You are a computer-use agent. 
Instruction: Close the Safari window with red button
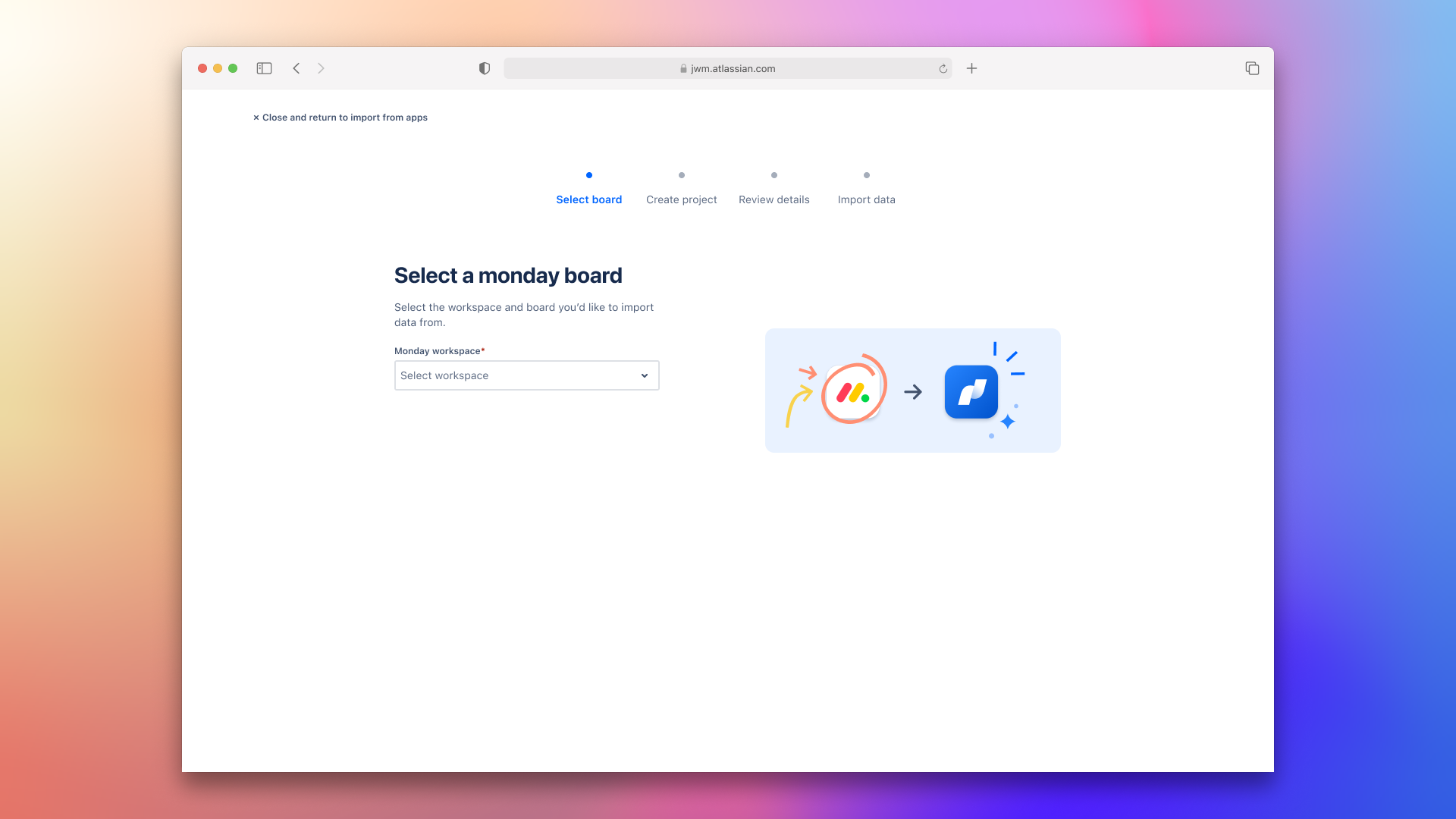202,68
